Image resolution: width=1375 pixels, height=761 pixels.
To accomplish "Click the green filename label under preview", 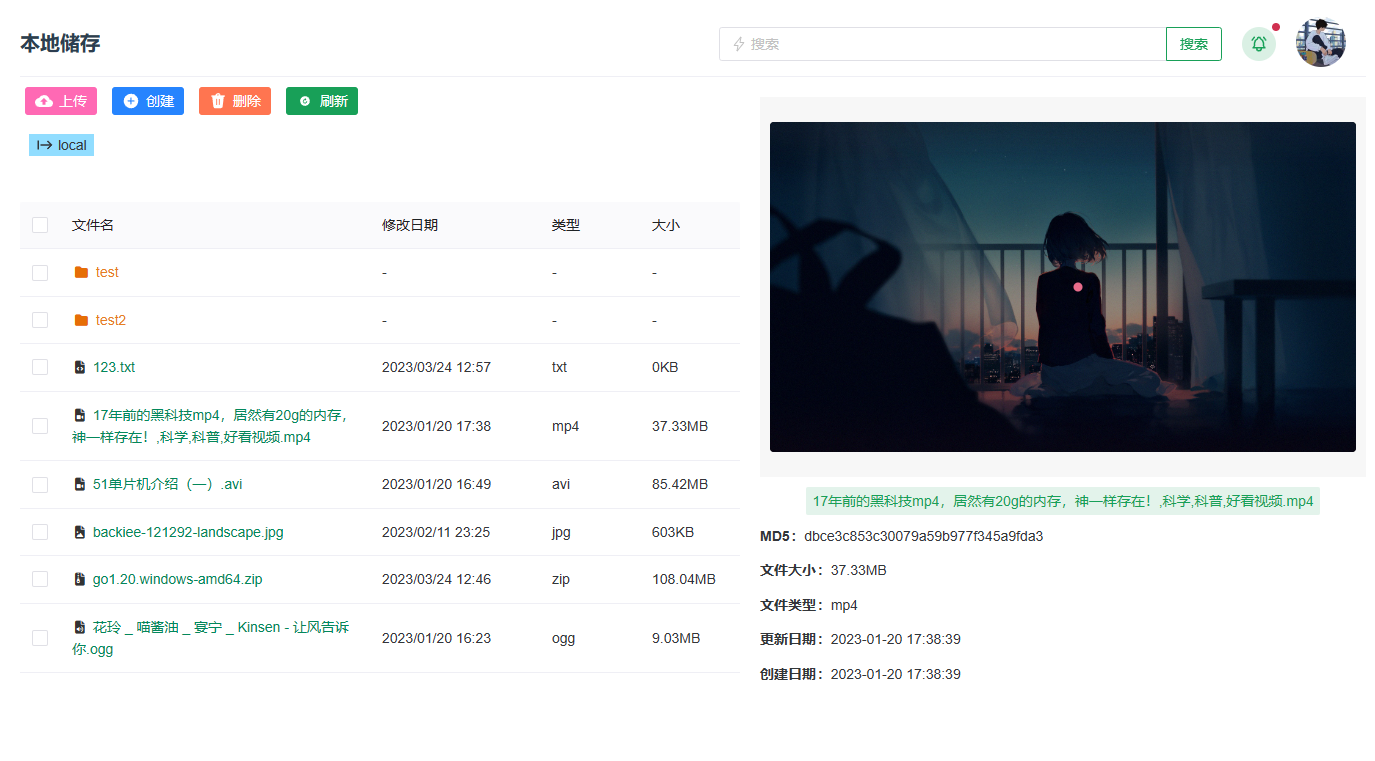I will (x=1063, y=501).
